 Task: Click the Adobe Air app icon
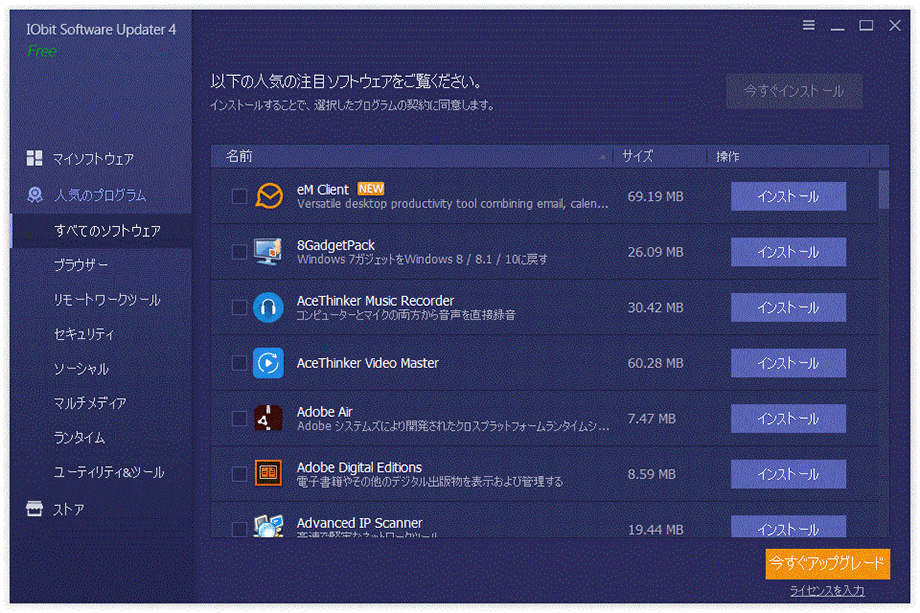[269, 418]
